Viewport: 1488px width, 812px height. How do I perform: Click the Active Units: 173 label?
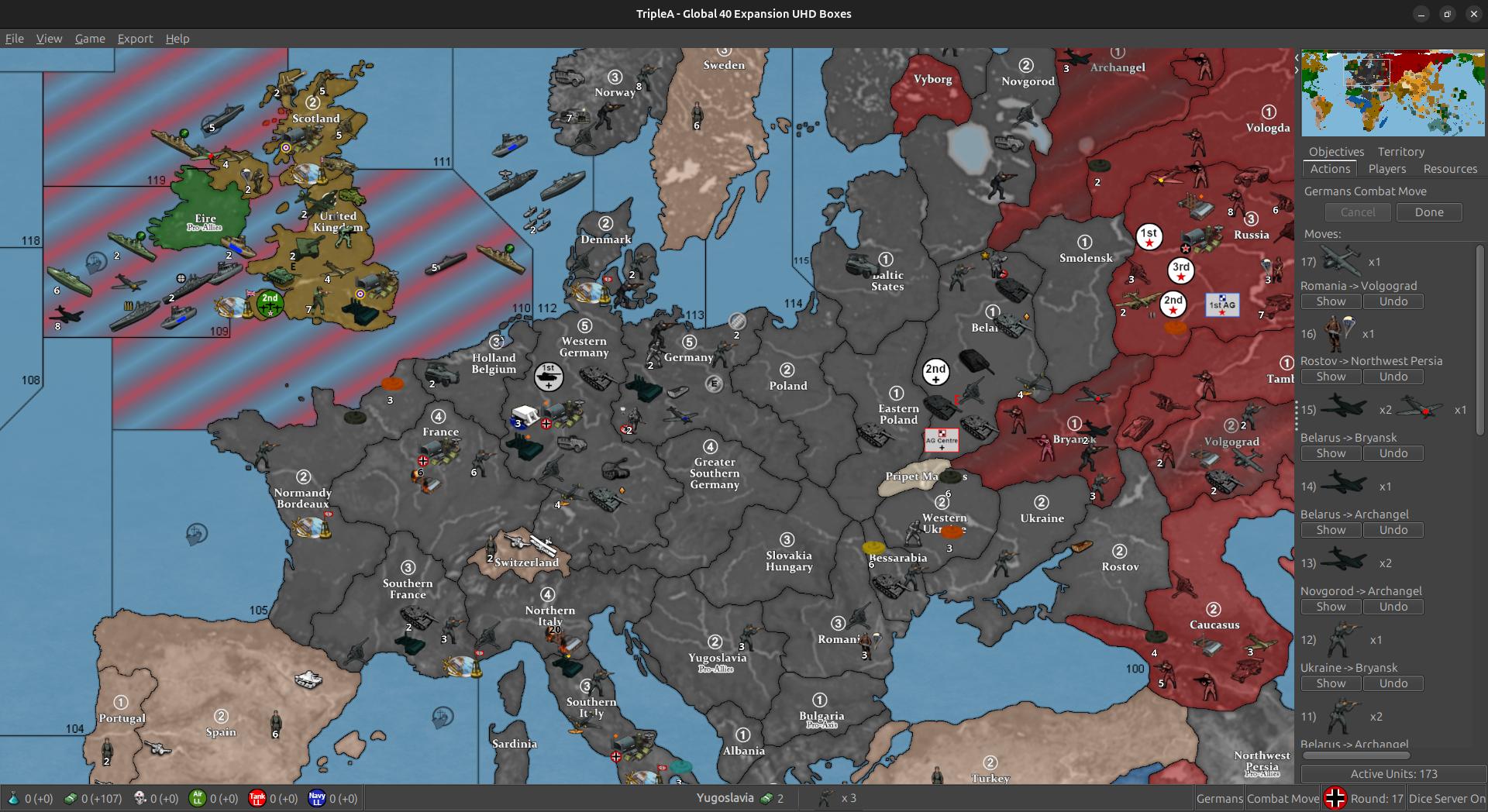pos(1393,773)
